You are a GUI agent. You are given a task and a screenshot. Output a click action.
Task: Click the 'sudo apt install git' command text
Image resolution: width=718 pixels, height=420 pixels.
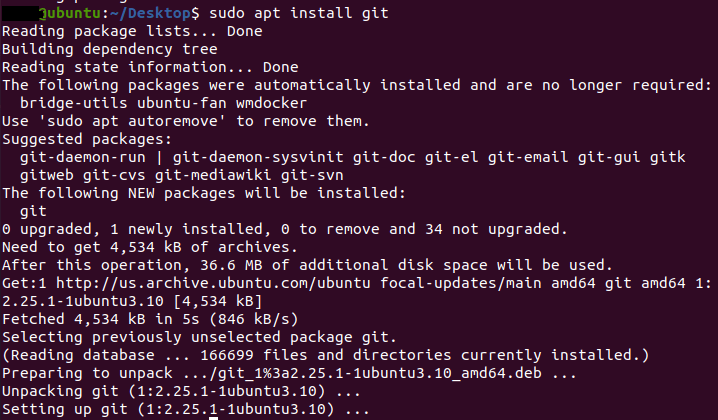299,13
